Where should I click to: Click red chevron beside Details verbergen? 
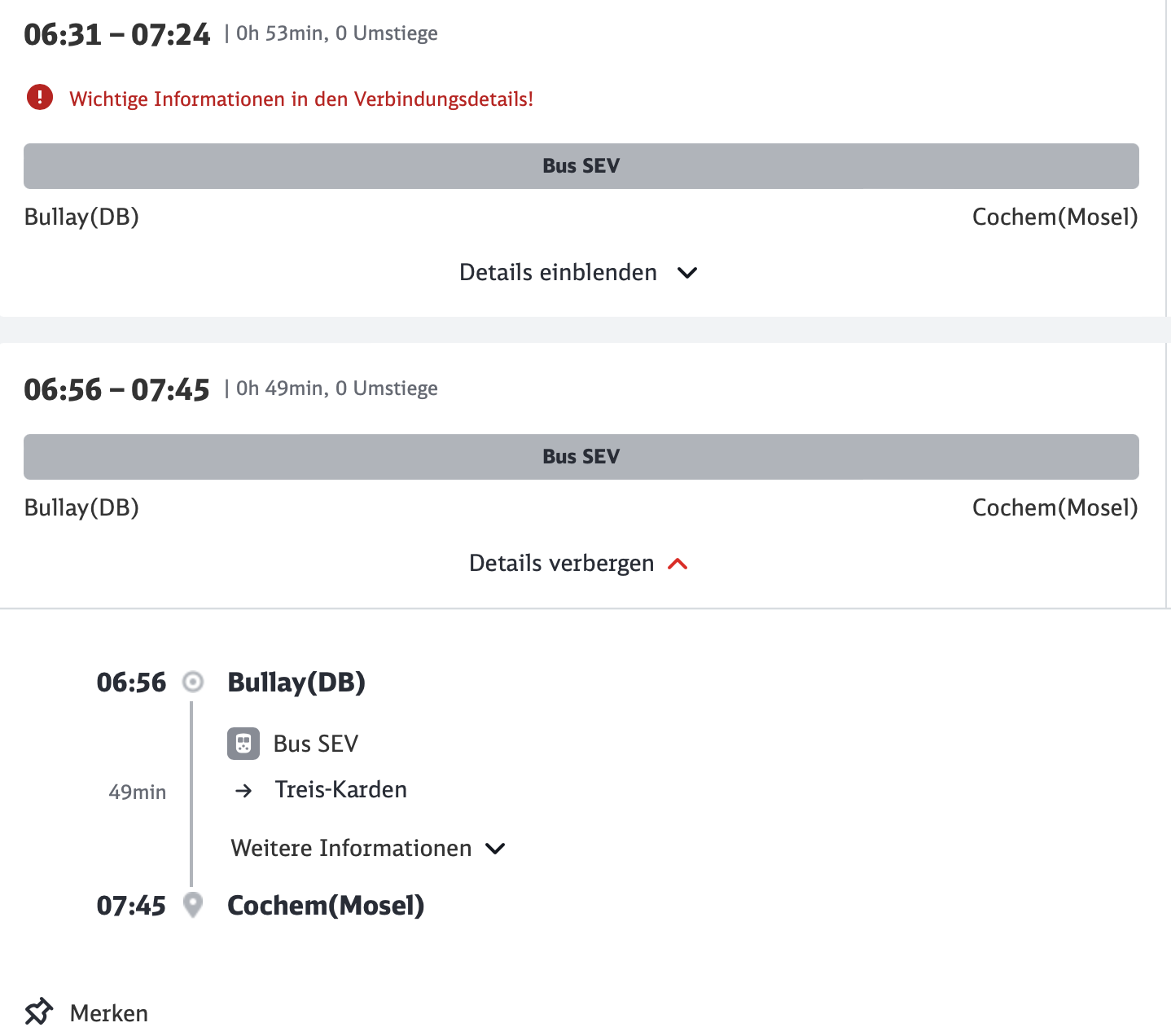coord(678,564)
